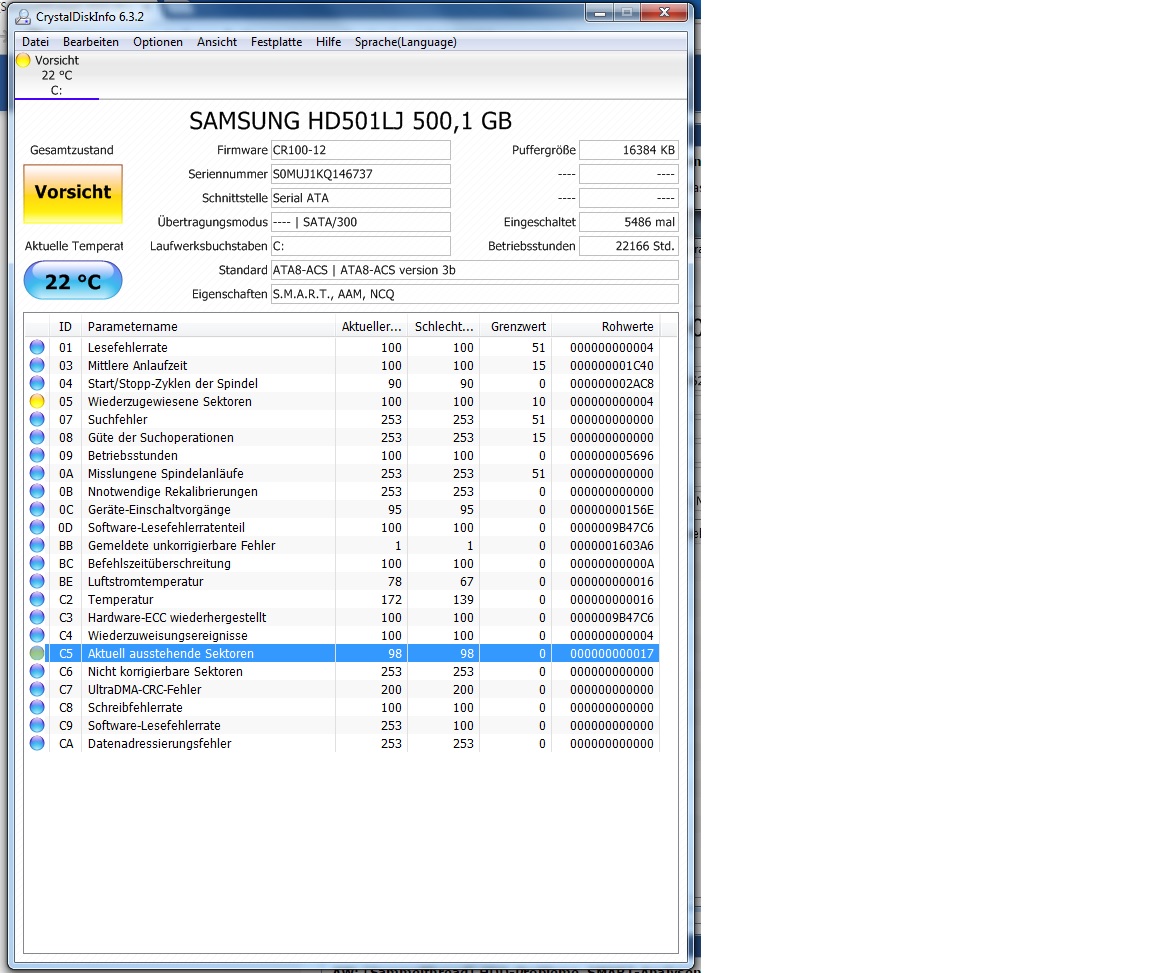The width and height of the screenshot is (1152, 973).
Task: Open the Ansicht menu
Action: [217, 42]
